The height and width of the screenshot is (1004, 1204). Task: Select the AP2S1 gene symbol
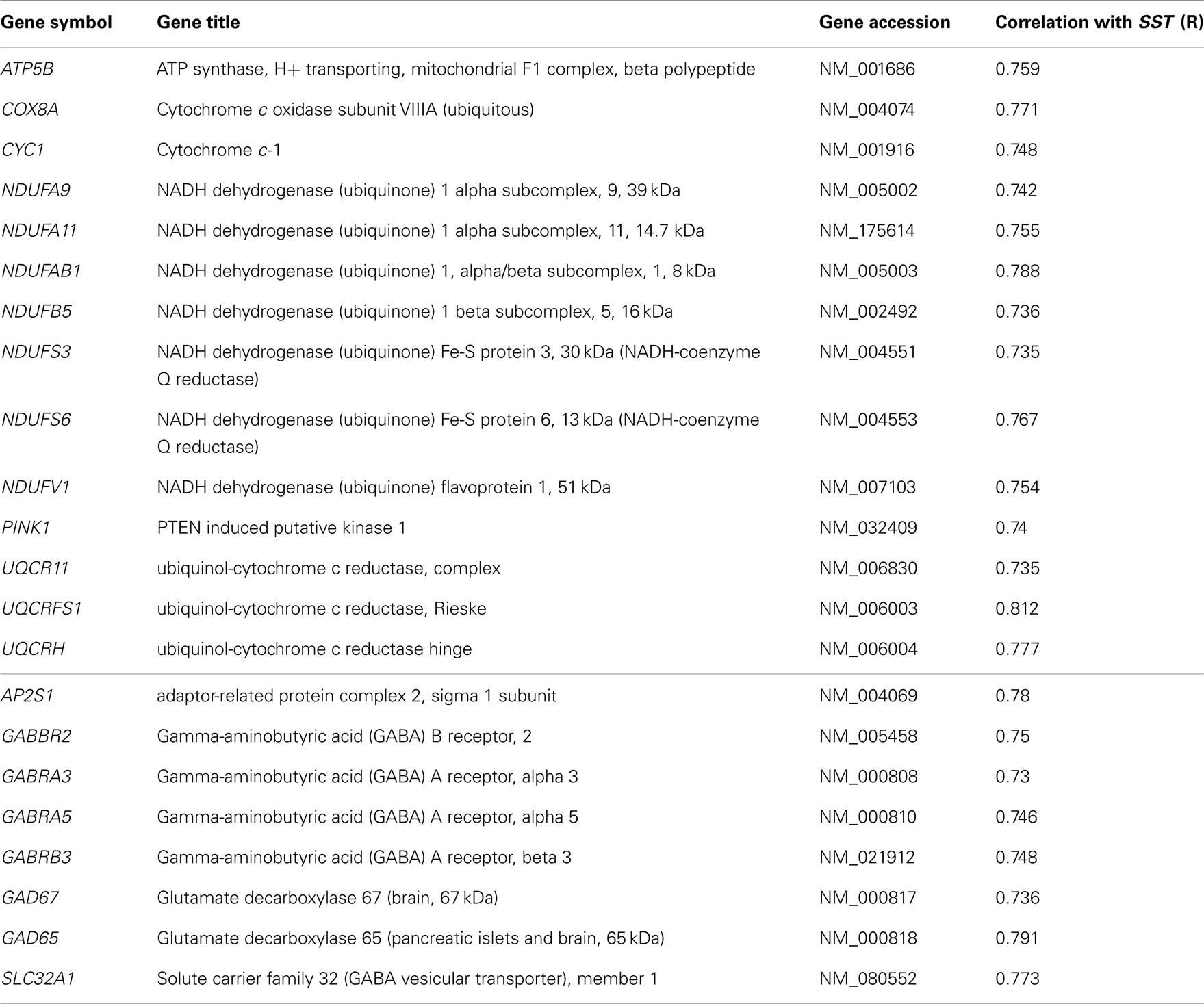[x=27, y=696]
